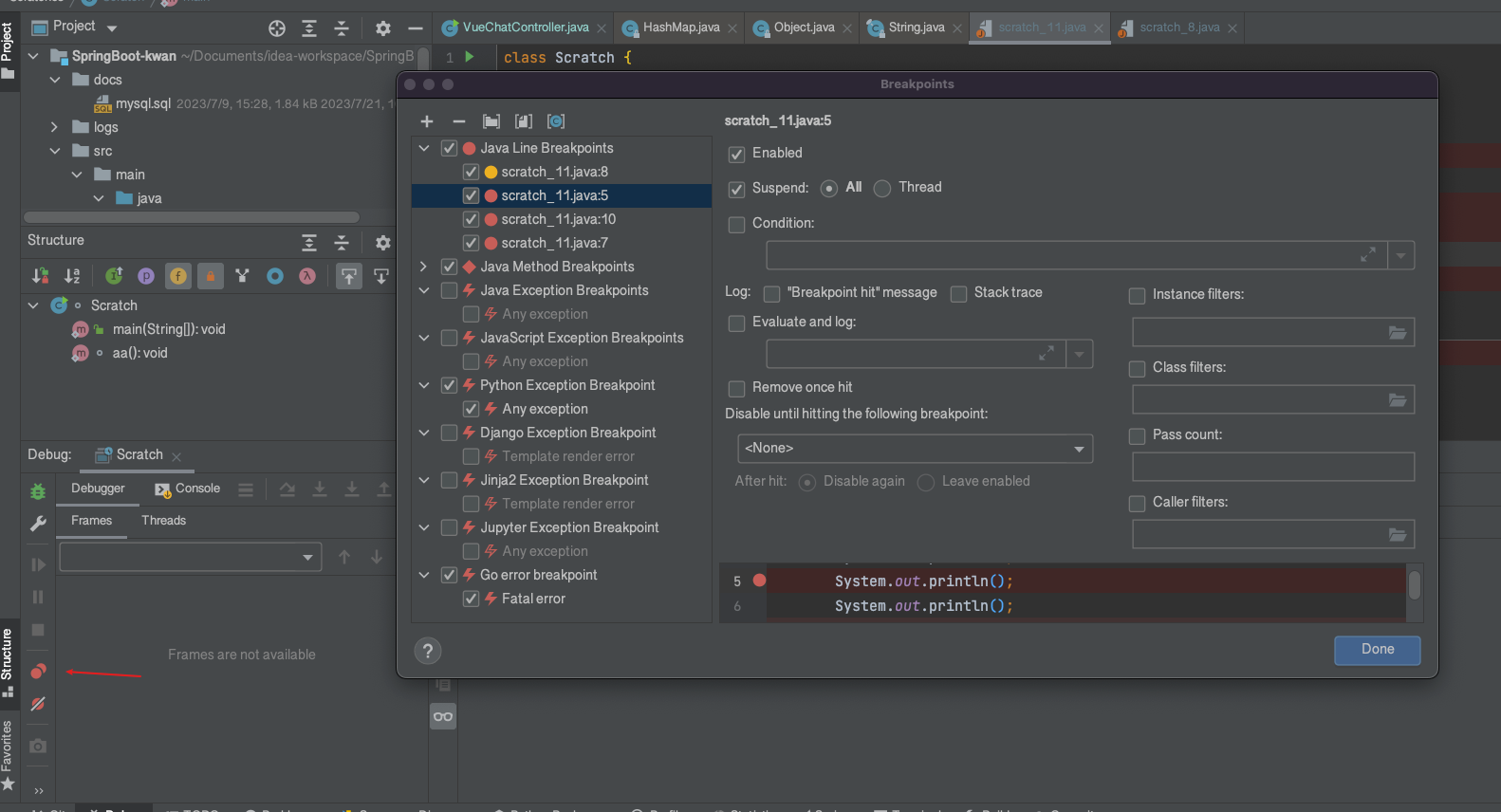This screenshot has width=1501, height=812.
Task: Enable Remove once hit checkbox
Action: (736, 389)
